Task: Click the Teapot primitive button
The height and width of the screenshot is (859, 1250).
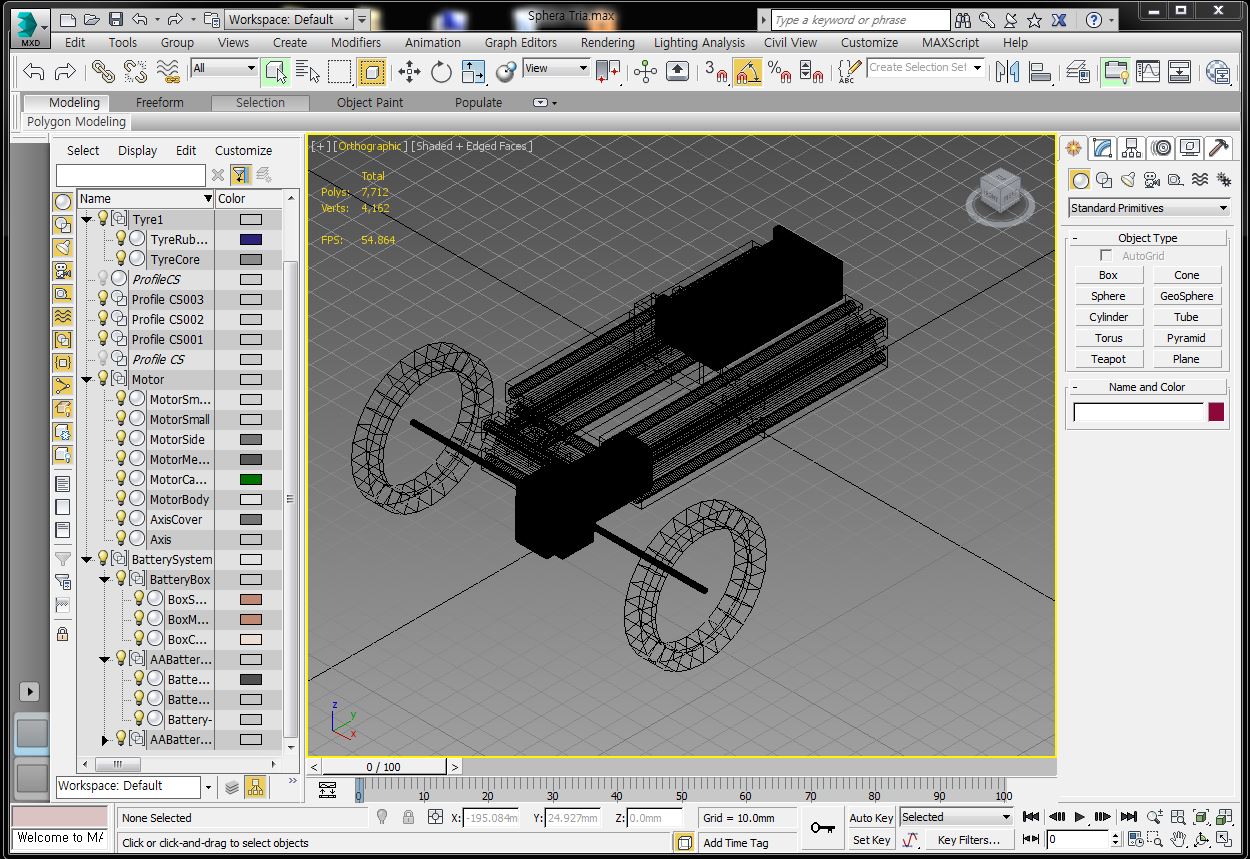Action: point(1108,358)
